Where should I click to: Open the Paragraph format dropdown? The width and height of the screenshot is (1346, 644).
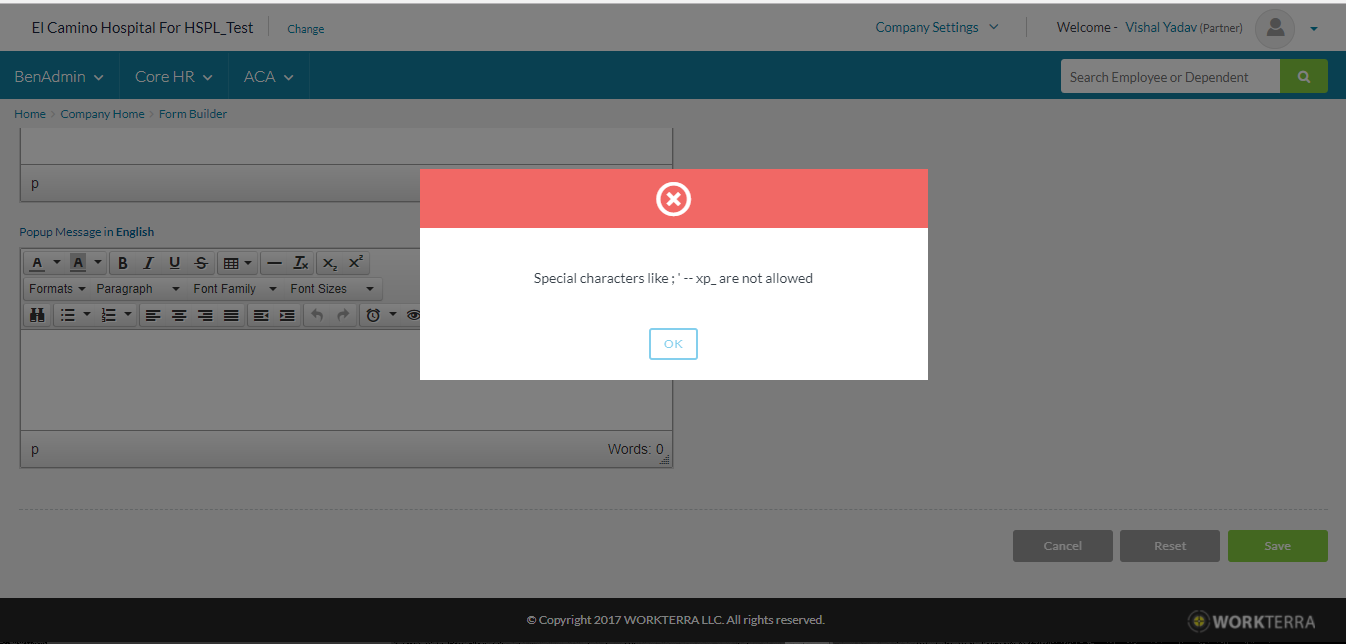(x=137, y=289)
